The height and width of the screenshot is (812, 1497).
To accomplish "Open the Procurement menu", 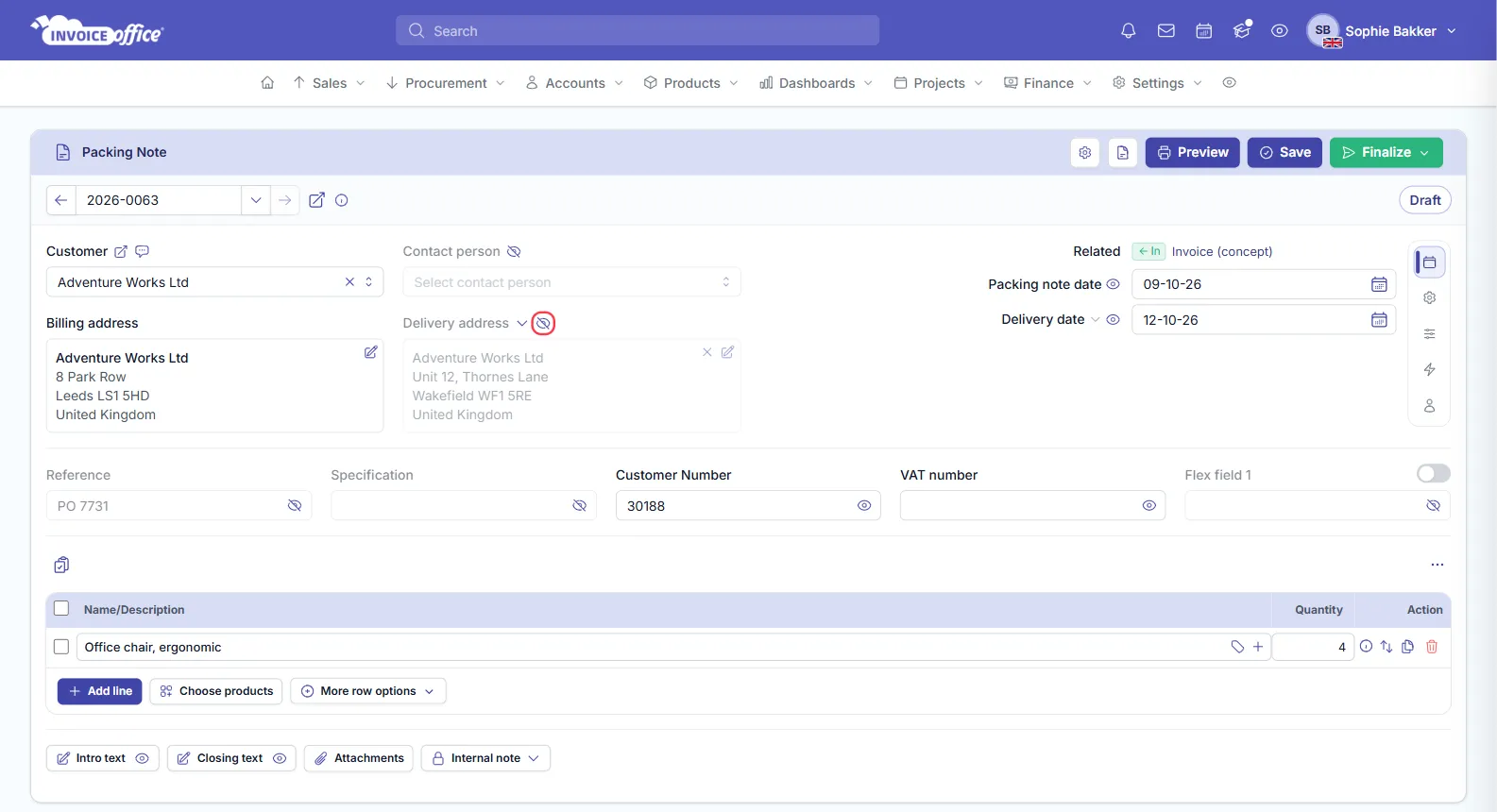I will (x=446, y=83).
